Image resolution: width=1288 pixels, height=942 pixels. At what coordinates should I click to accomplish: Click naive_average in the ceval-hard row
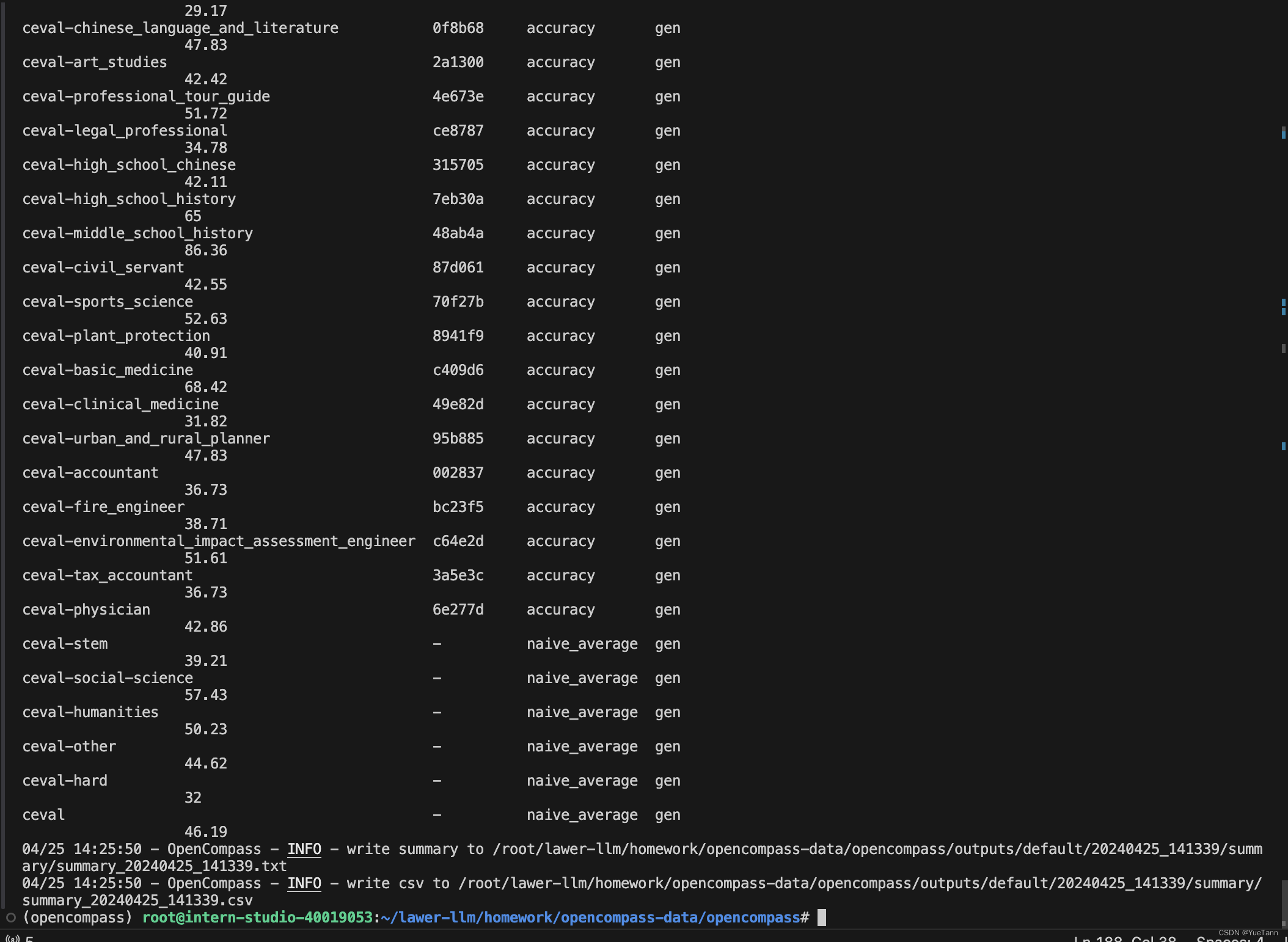[x=582, y=781]
